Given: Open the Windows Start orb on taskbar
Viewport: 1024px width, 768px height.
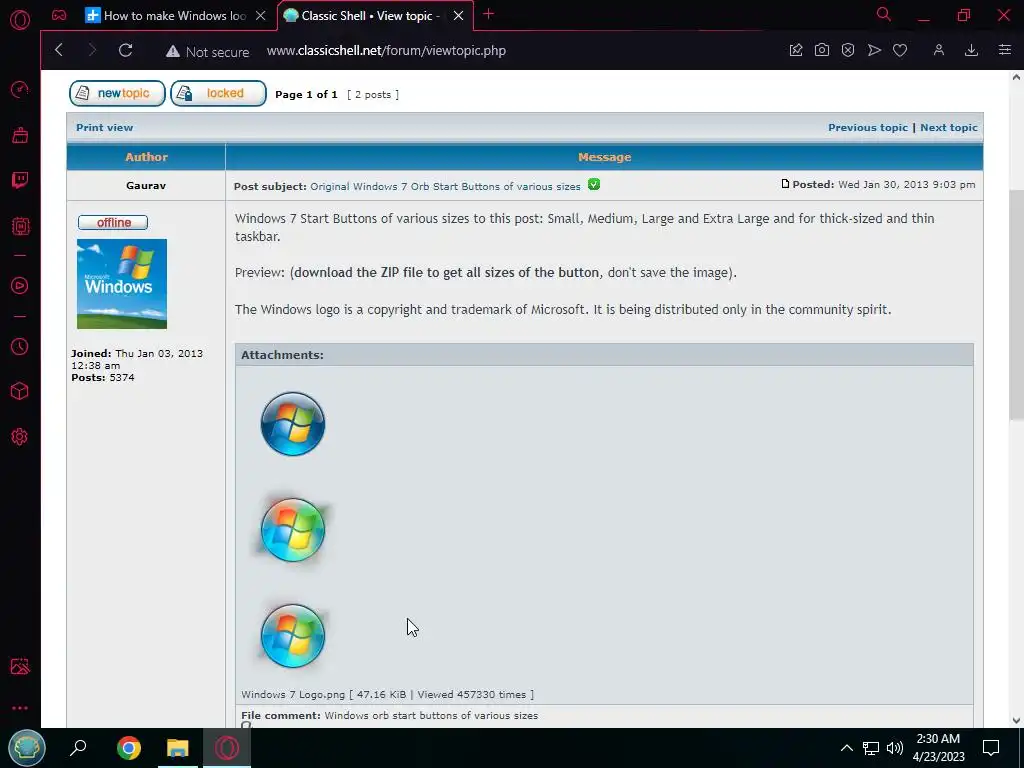Looking at the screenshot, I should click(26, 748).
